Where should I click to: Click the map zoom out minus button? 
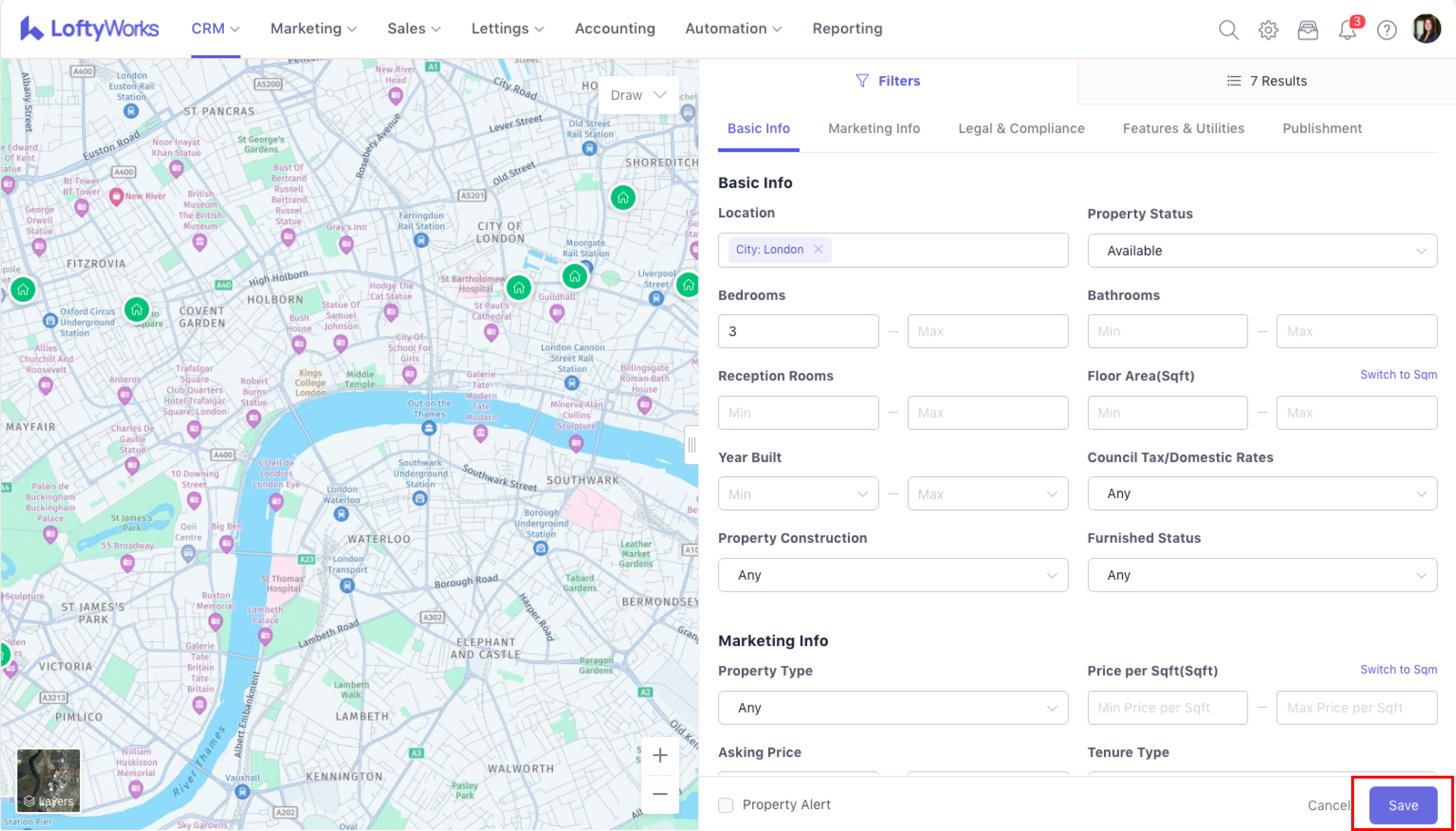click(x=659, y=794)
